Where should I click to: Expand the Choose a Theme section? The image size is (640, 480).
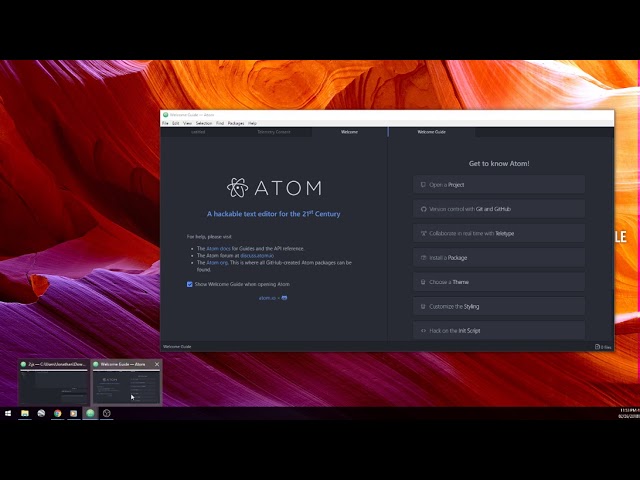499,282
